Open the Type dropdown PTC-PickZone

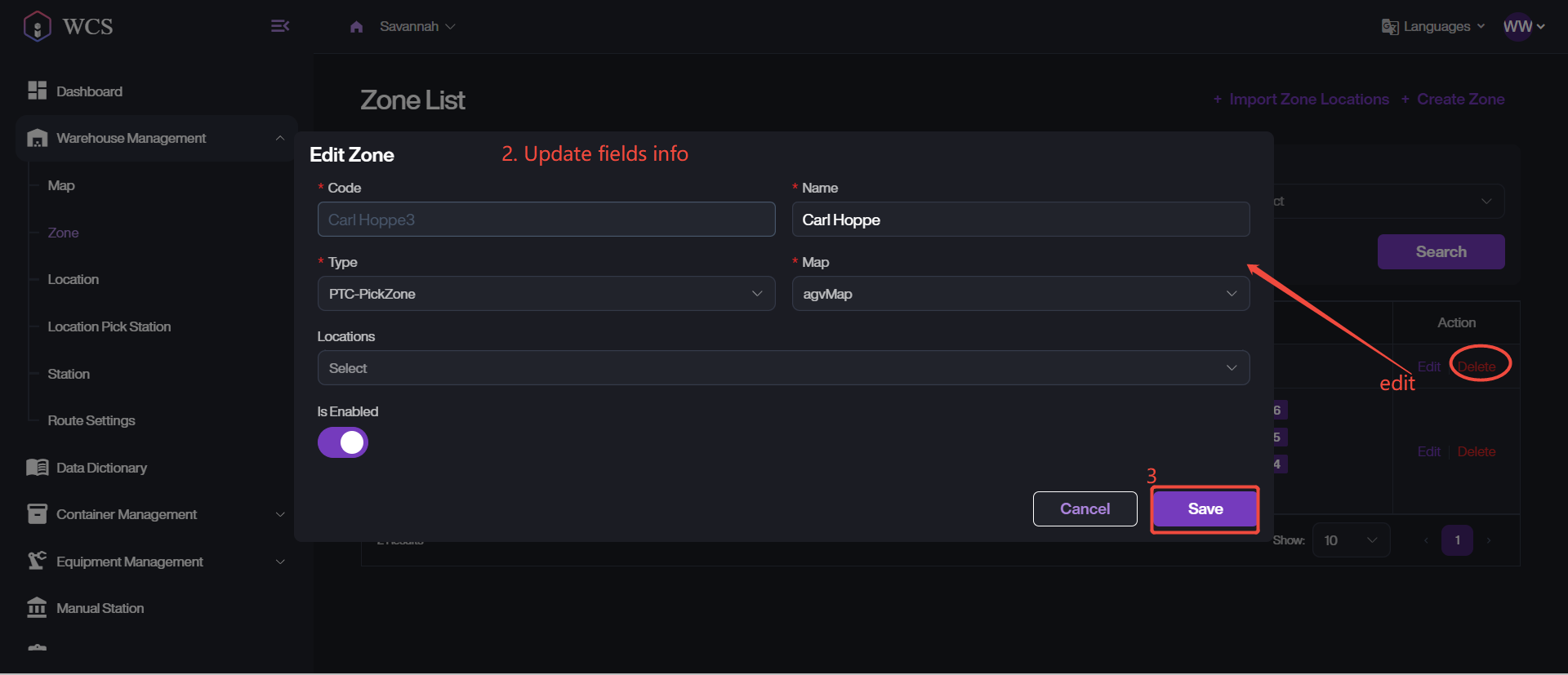546,294
